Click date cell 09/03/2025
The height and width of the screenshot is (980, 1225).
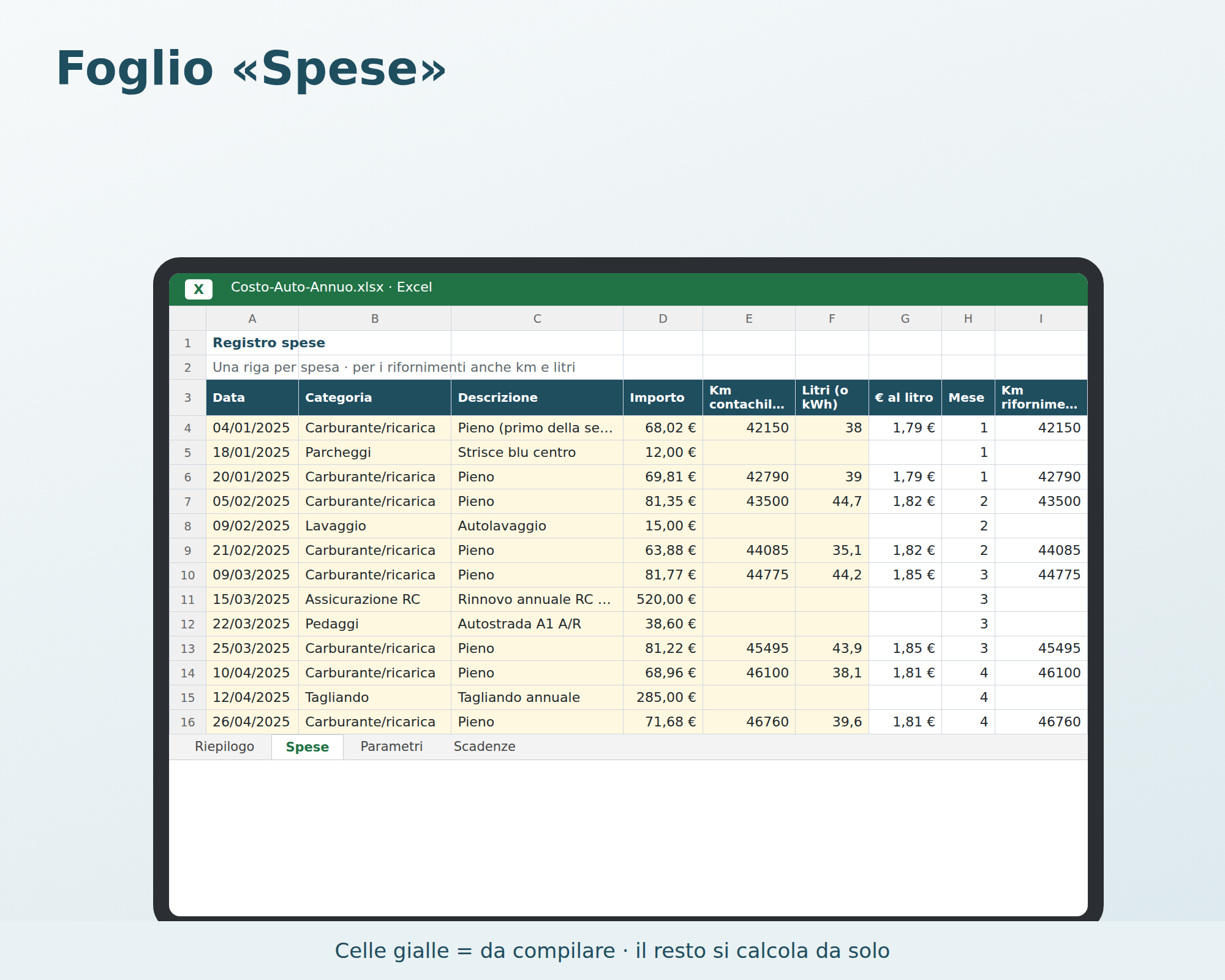(x=252, y=575)
